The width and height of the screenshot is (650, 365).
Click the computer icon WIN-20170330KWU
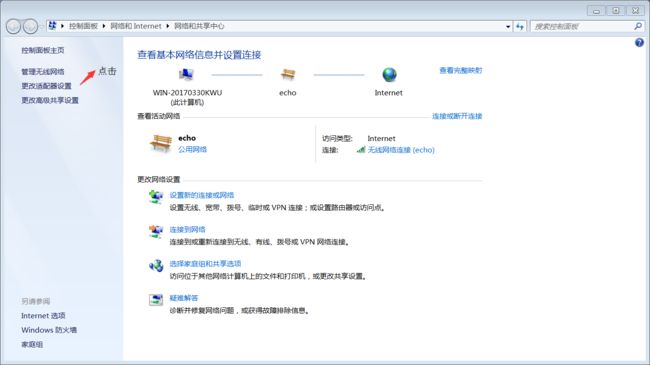coord(187,75)
